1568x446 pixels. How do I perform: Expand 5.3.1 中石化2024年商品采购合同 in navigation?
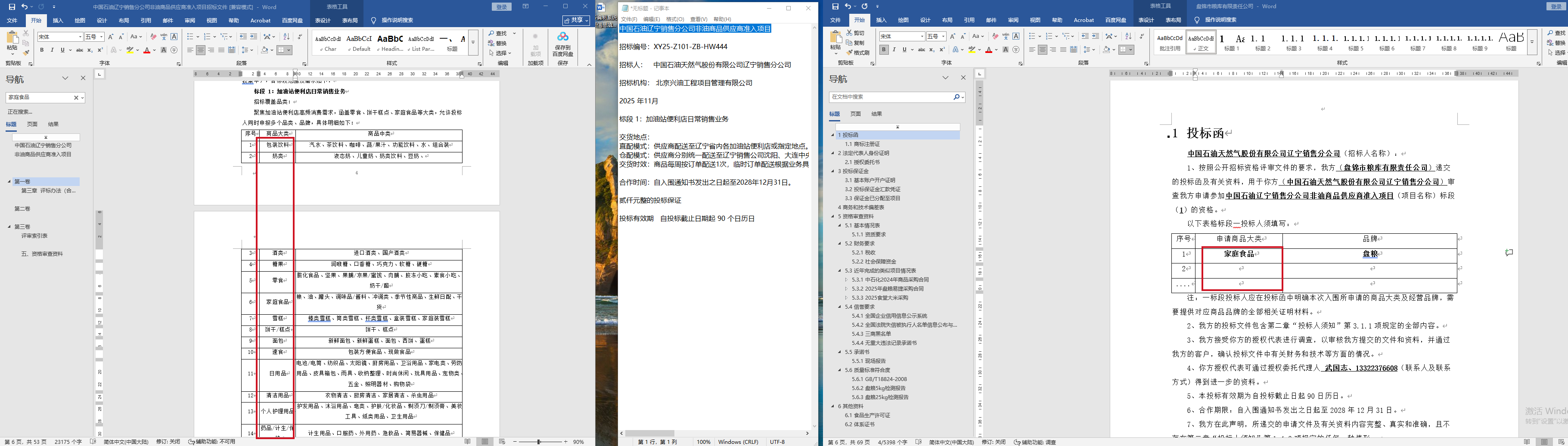(x=847, y=280)
